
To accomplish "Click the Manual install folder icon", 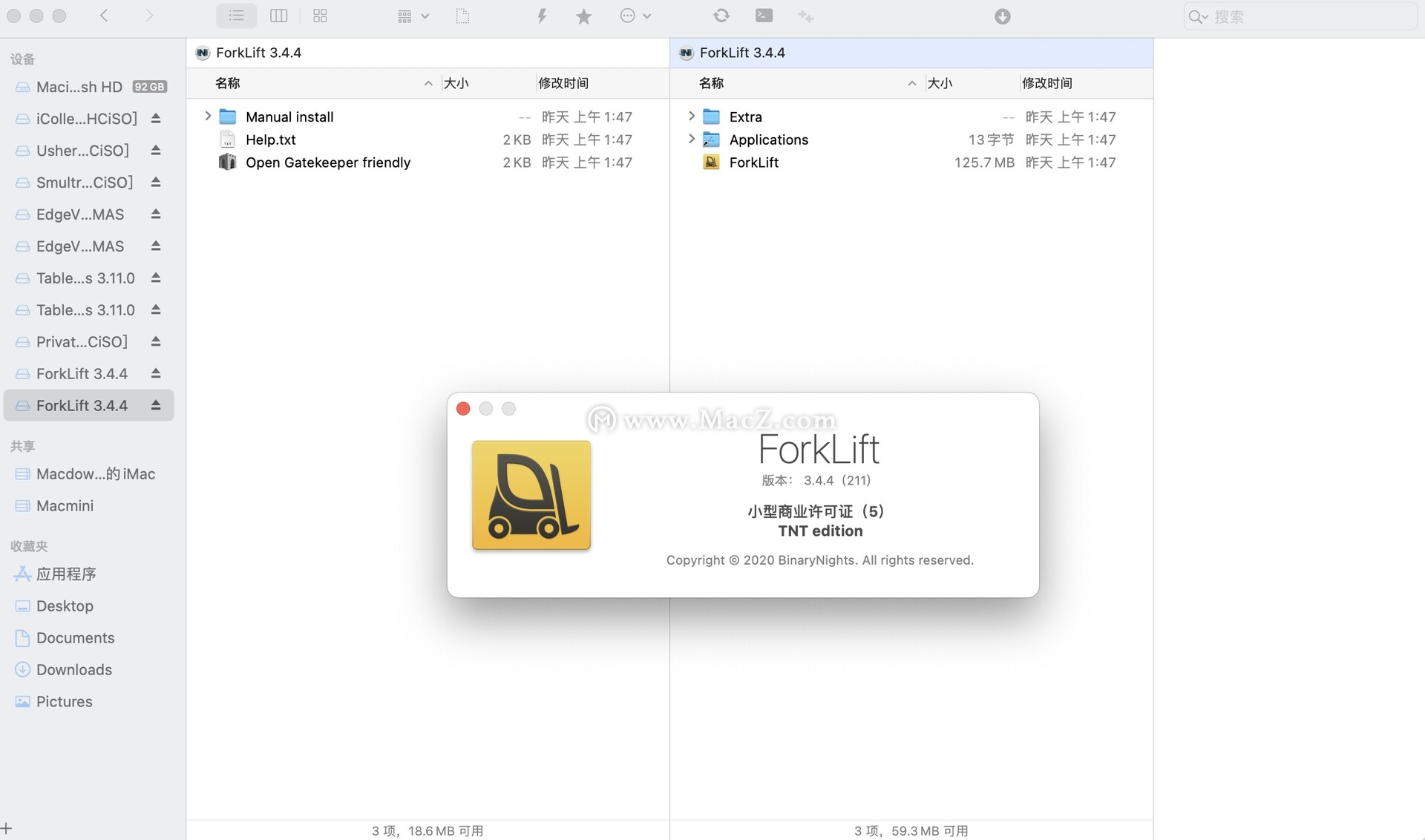I will coord(228,117).
